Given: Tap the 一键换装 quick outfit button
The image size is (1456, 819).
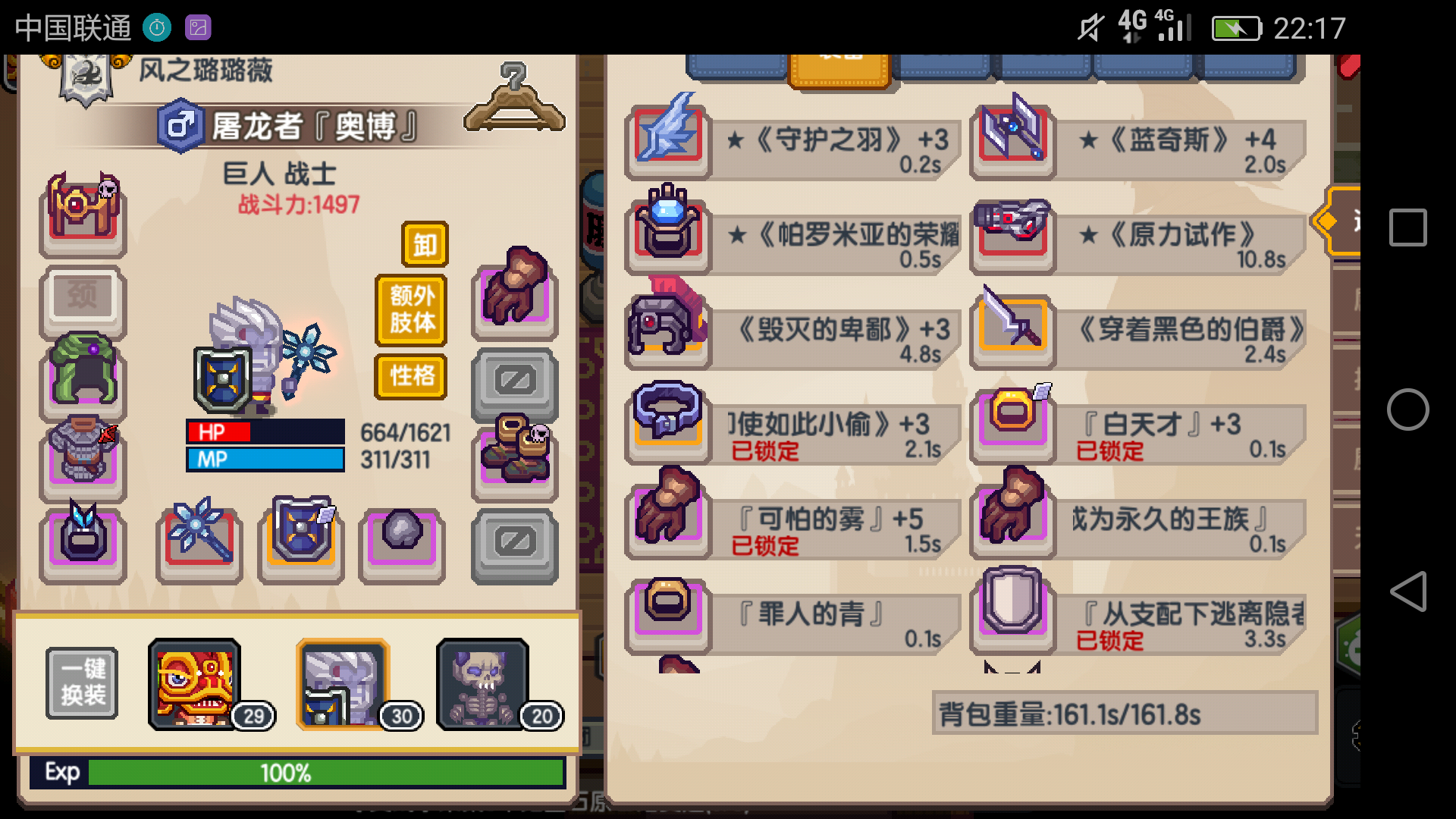Looking at the screenshot, I should (x=82, y=682).
